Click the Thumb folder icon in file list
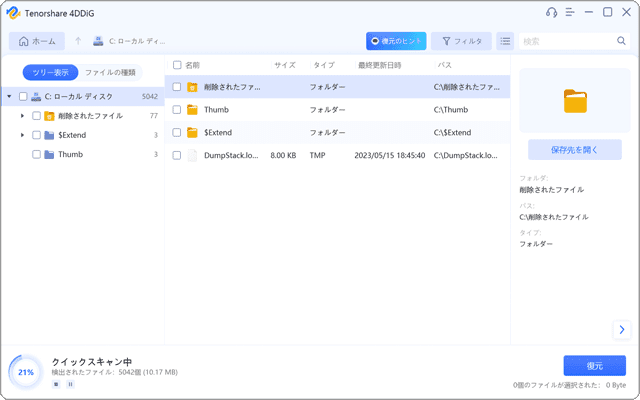The width and height of the screenshot is (640, 400). pyautogui.click(x=192, y=109)
